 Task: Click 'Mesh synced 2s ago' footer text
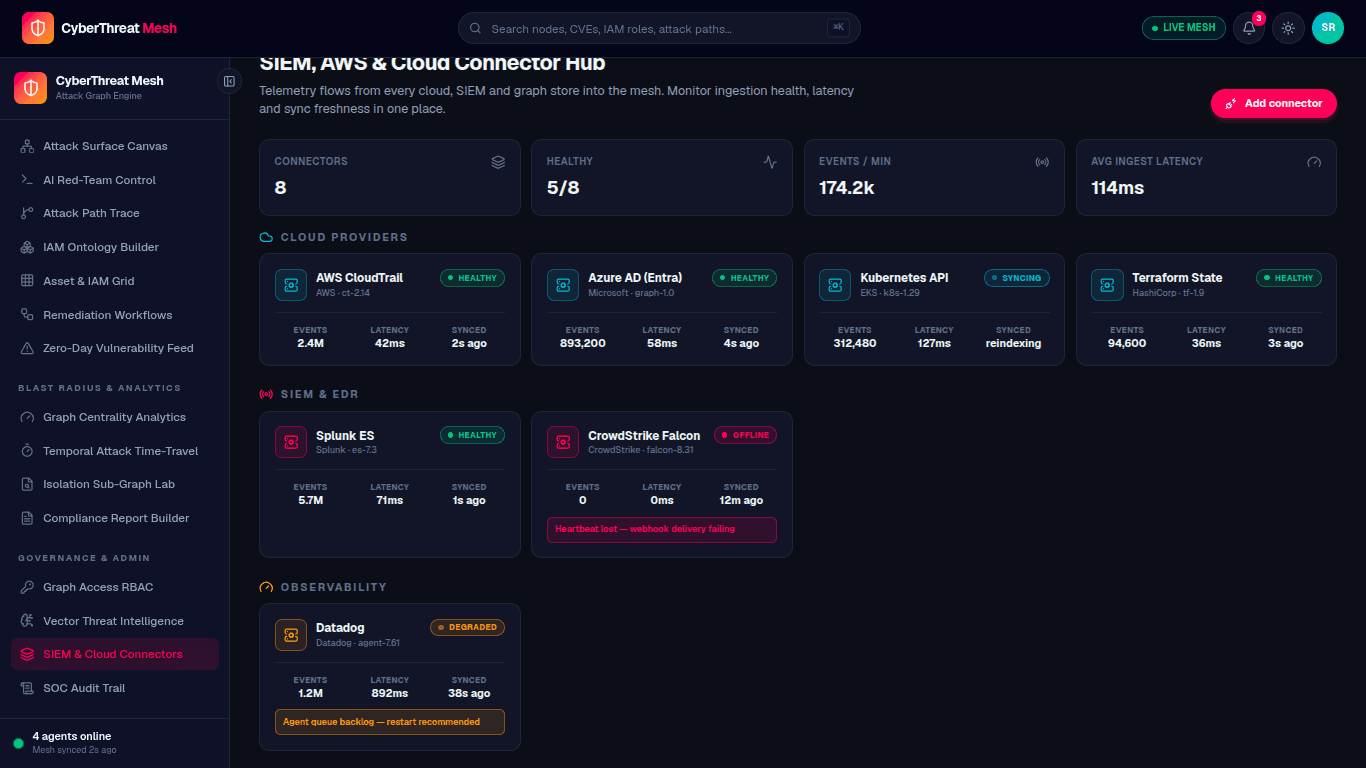[74, 750]
